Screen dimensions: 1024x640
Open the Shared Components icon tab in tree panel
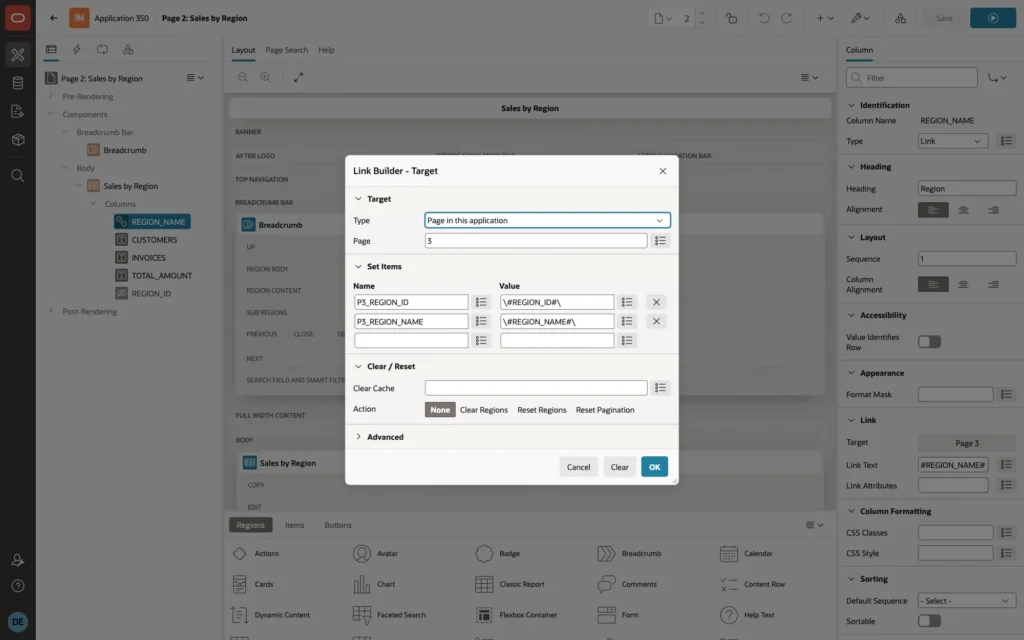tap(128, 50)
